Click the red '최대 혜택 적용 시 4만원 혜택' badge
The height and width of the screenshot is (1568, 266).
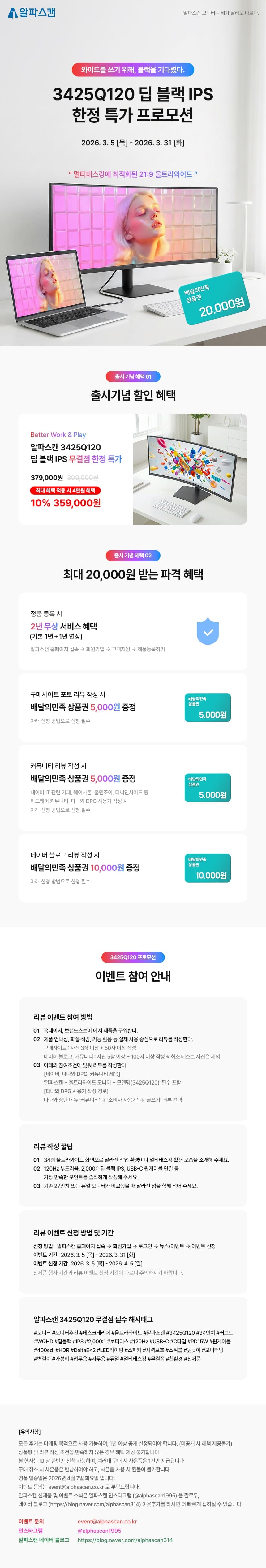tap(65, 491)
